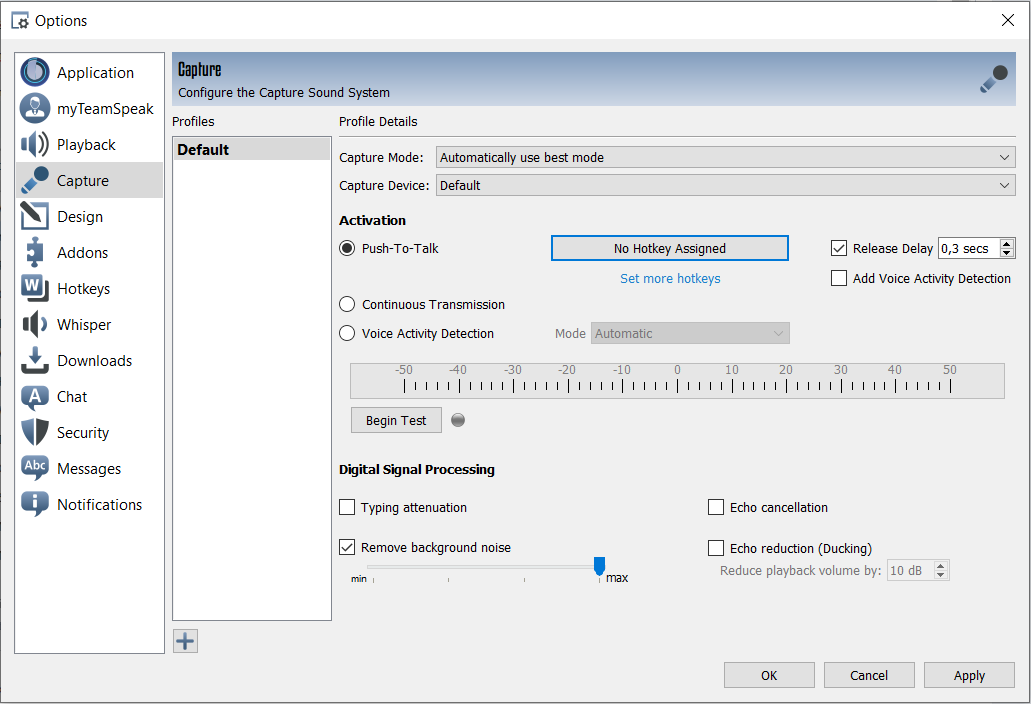The height and width of the screenshot is (704, 1031).
Task: Click the Release Delay seconds field
Action: [x=969, y=248]
